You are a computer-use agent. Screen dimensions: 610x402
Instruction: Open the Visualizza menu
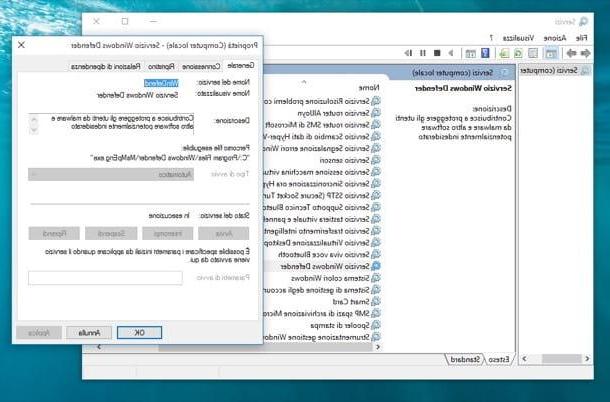(x=518, y=38)
